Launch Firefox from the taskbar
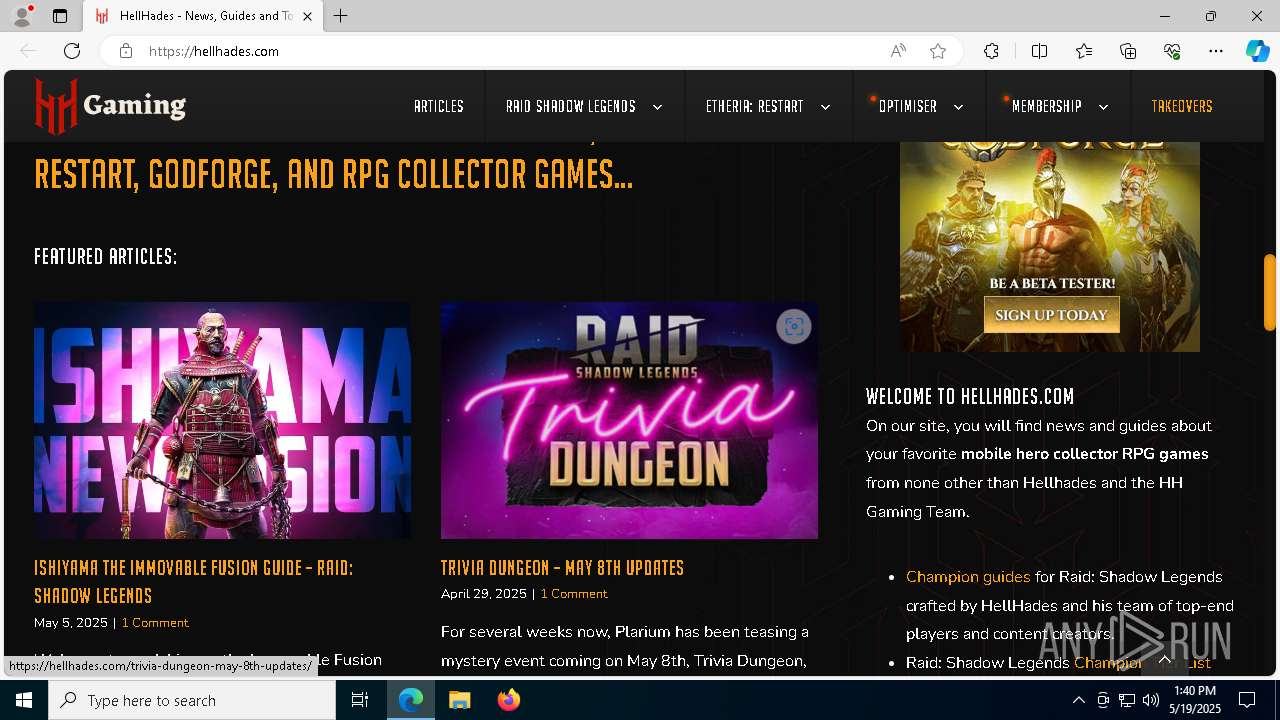The height and width of the screenshot is (720, 1280). click(x=509, y=700)
